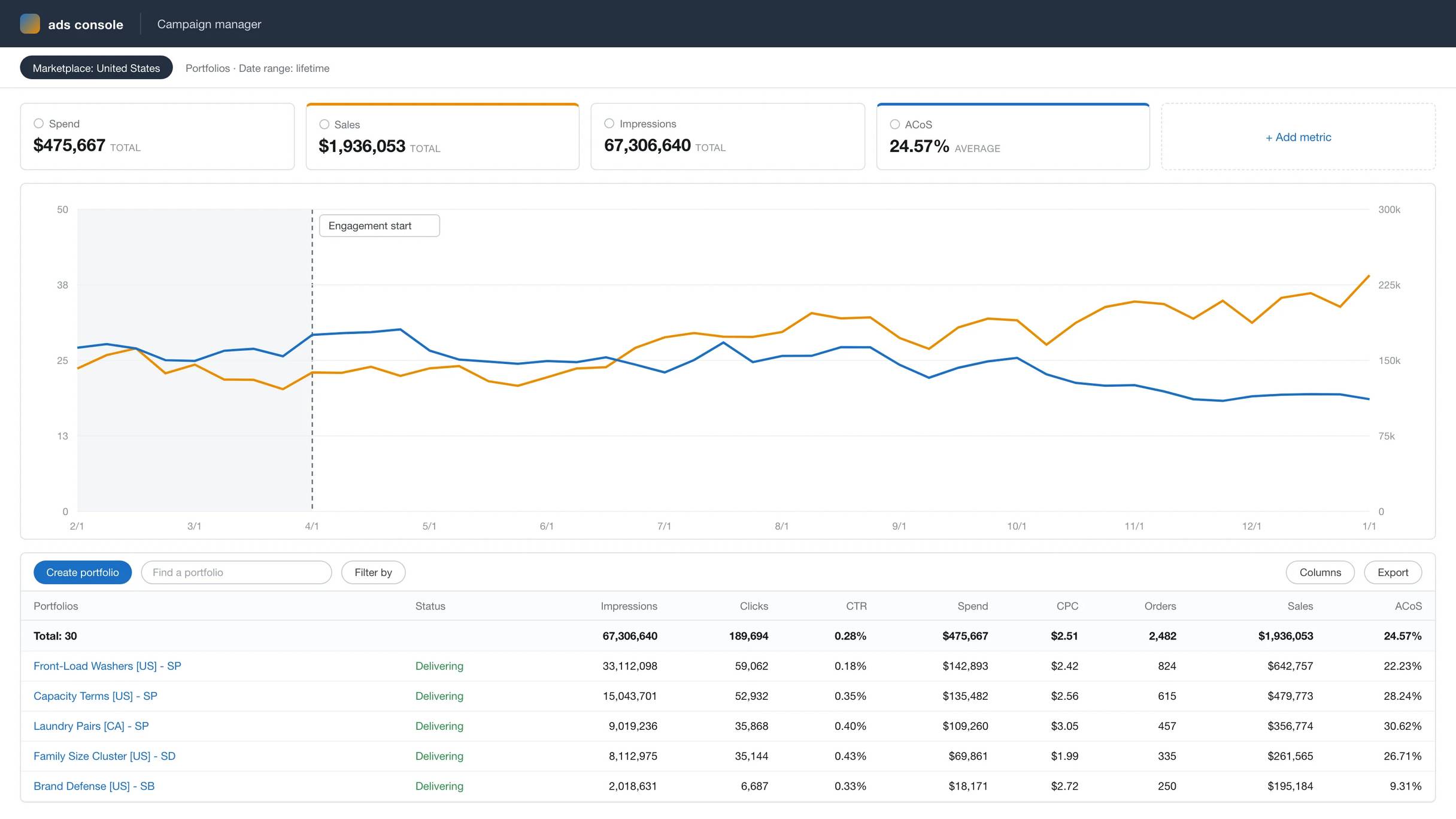Viewport: 1456px width, 819px height.
Task: Click the $479,773 sales cell
Action: click(1290, 696)
